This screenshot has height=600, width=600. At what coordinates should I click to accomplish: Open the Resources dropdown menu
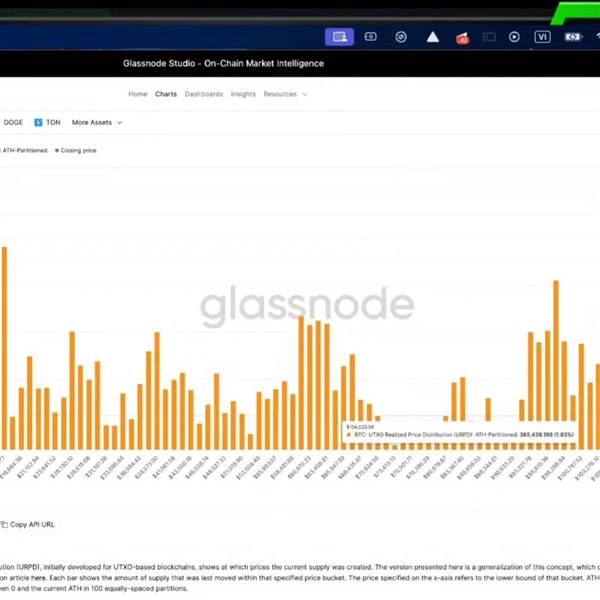(x=280, y=94)
